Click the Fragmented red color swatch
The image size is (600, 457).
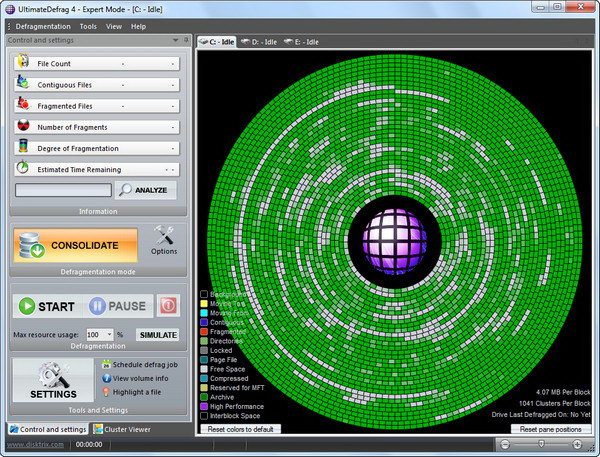(x=204, y=331)
